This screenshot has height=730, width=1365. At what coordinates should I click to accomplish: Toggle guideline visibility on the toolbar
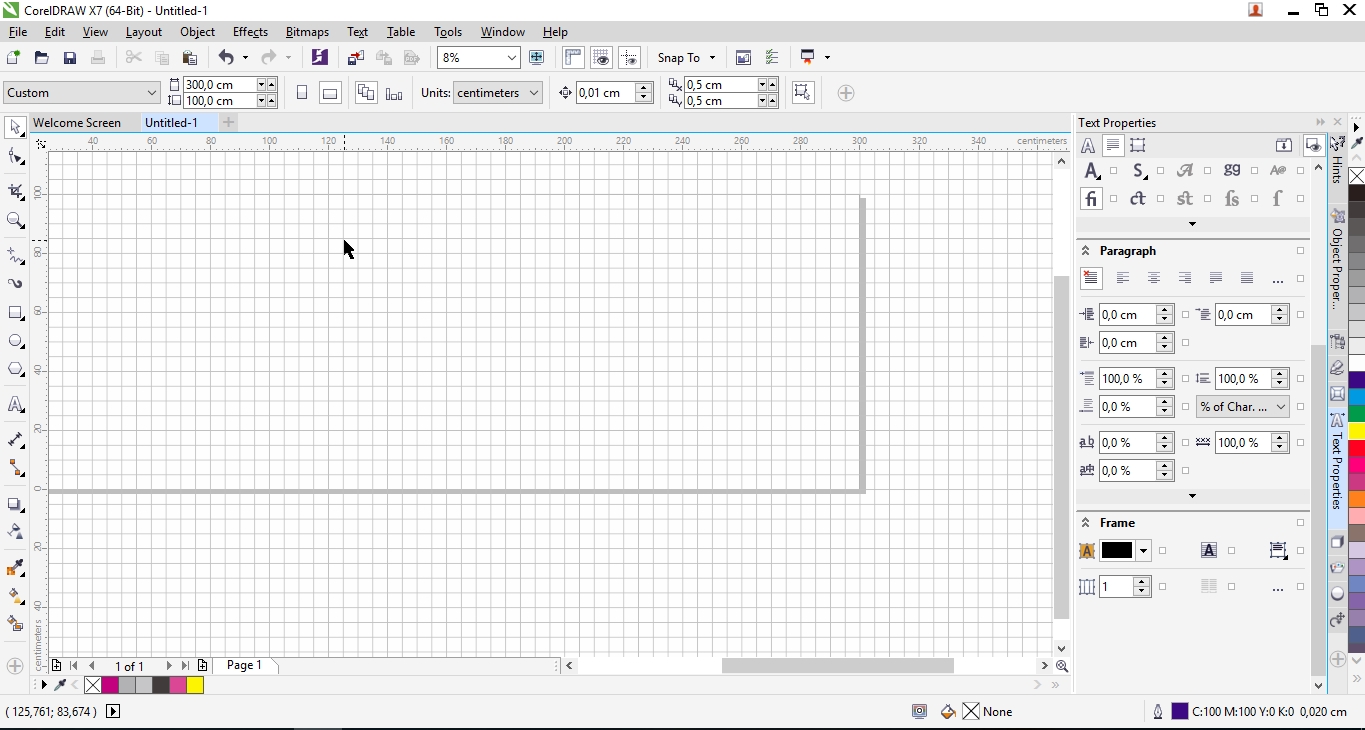[630, 57]
